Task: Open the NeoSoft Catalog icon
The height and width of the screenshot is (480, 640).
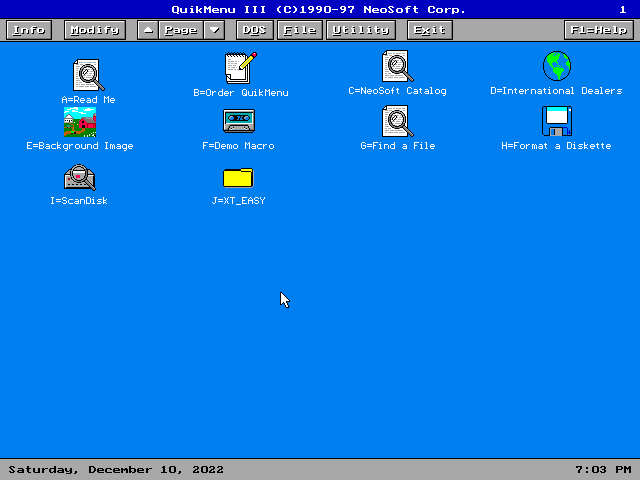Action: coord(397,66)
